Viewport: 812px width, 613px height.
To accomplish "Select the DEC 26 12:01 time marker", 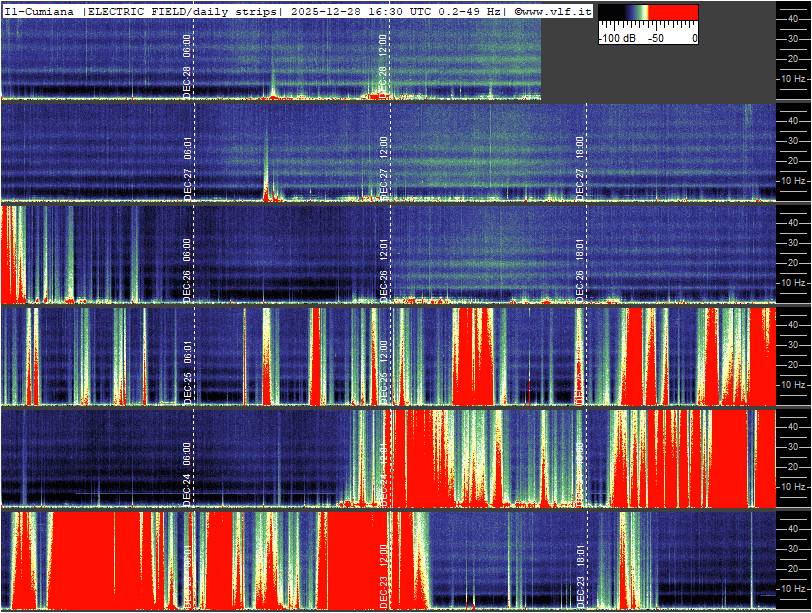I will click(383, 270).
